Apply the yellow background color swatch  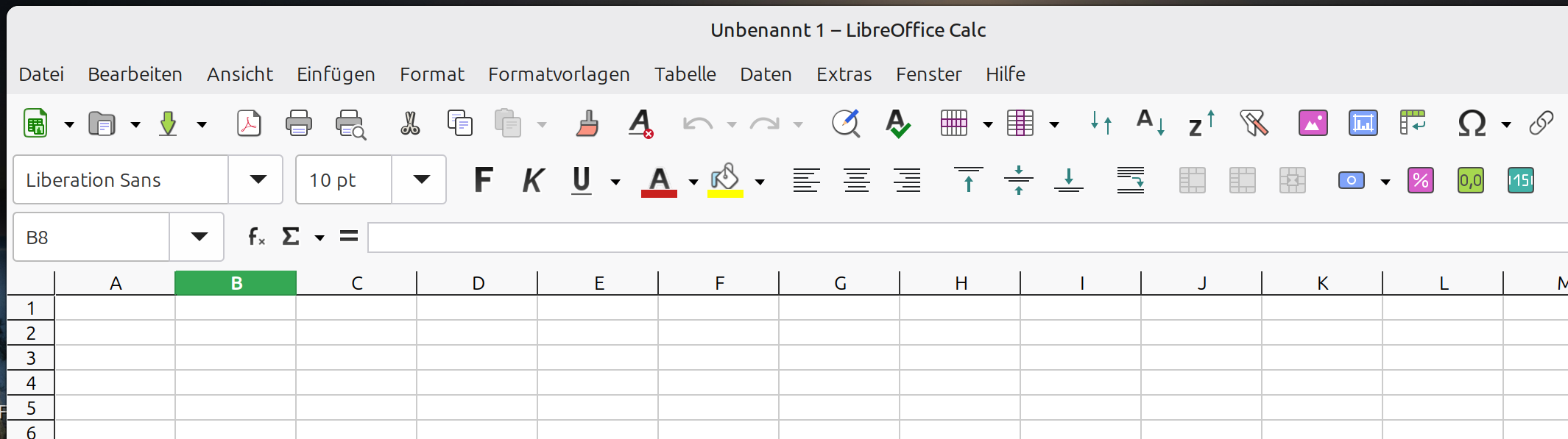[x=725, y=182]
